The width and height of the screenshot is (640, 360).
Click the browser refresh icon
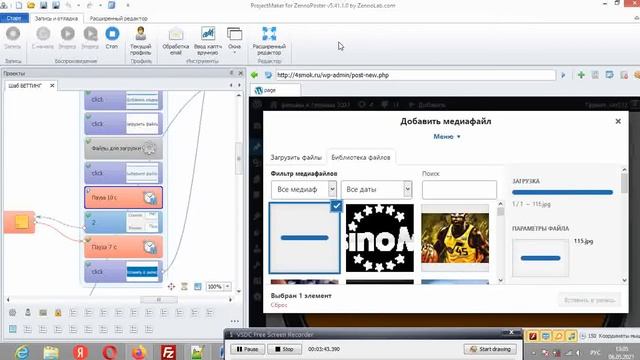tap(268, 75)
